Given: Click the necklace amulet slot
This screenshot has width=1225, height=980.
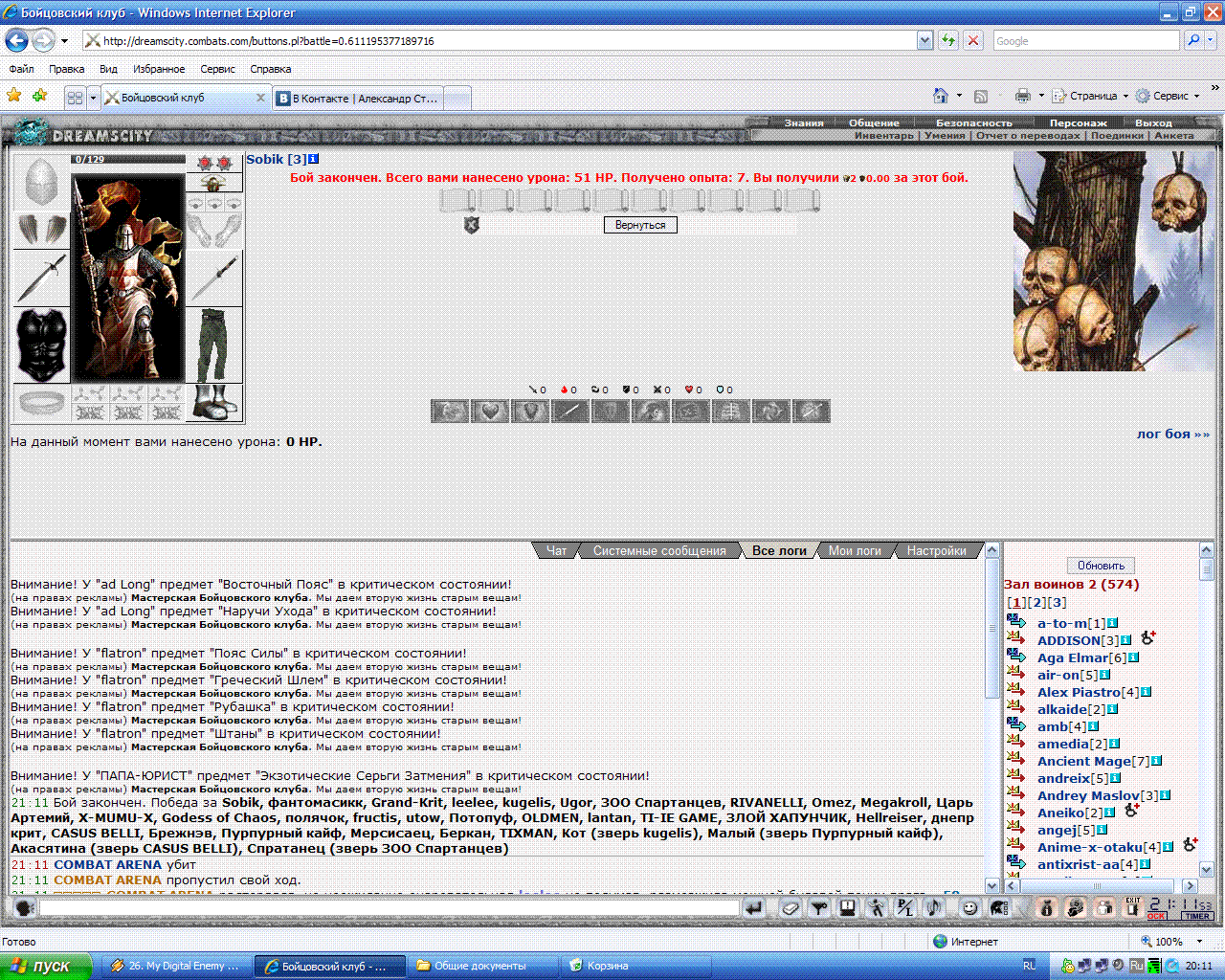Looking at the screenshot, I should (x=214, y=183).
